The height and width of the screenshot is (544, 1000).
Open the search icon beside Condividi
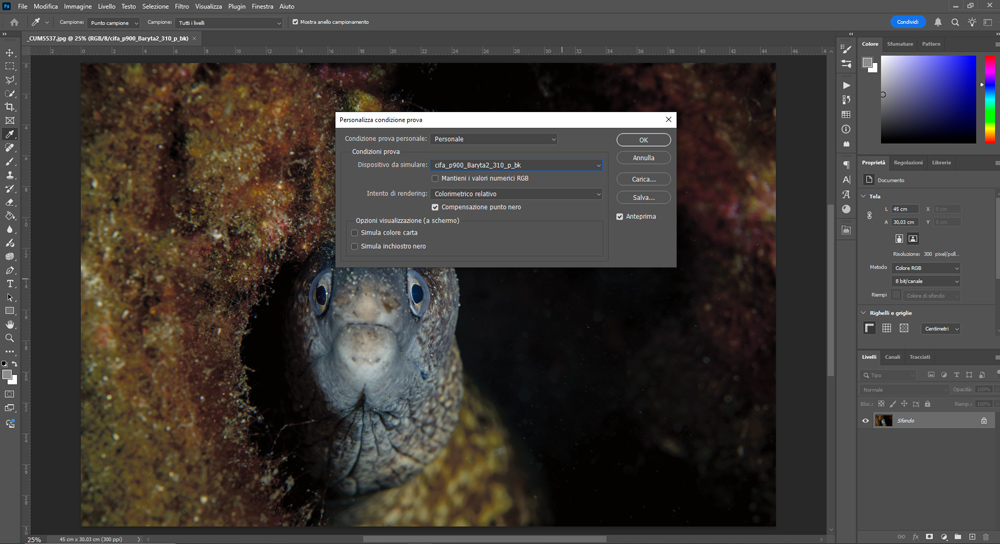pos(955,22)
